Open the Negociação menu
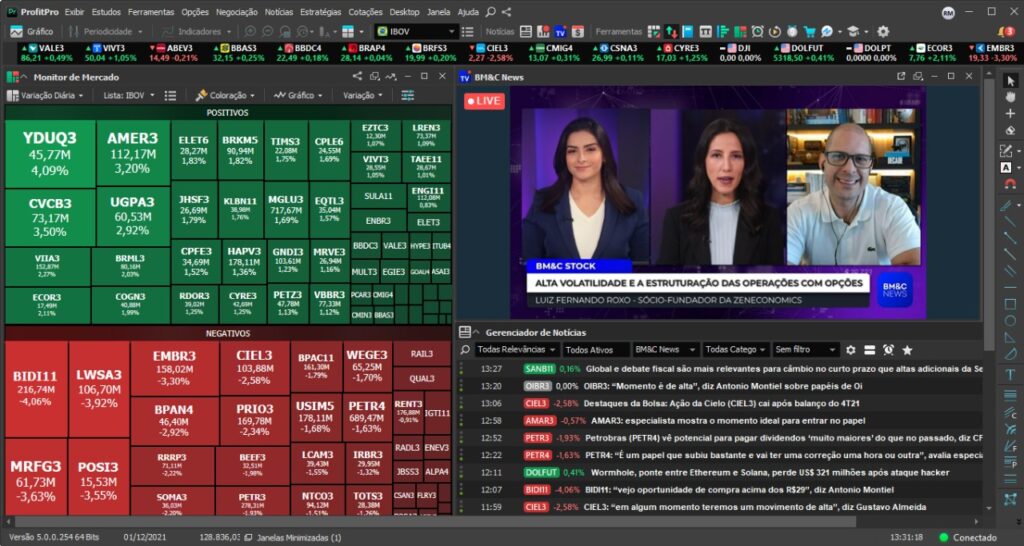The height and width of the screenshot is (546, 1024). point(236,12)
